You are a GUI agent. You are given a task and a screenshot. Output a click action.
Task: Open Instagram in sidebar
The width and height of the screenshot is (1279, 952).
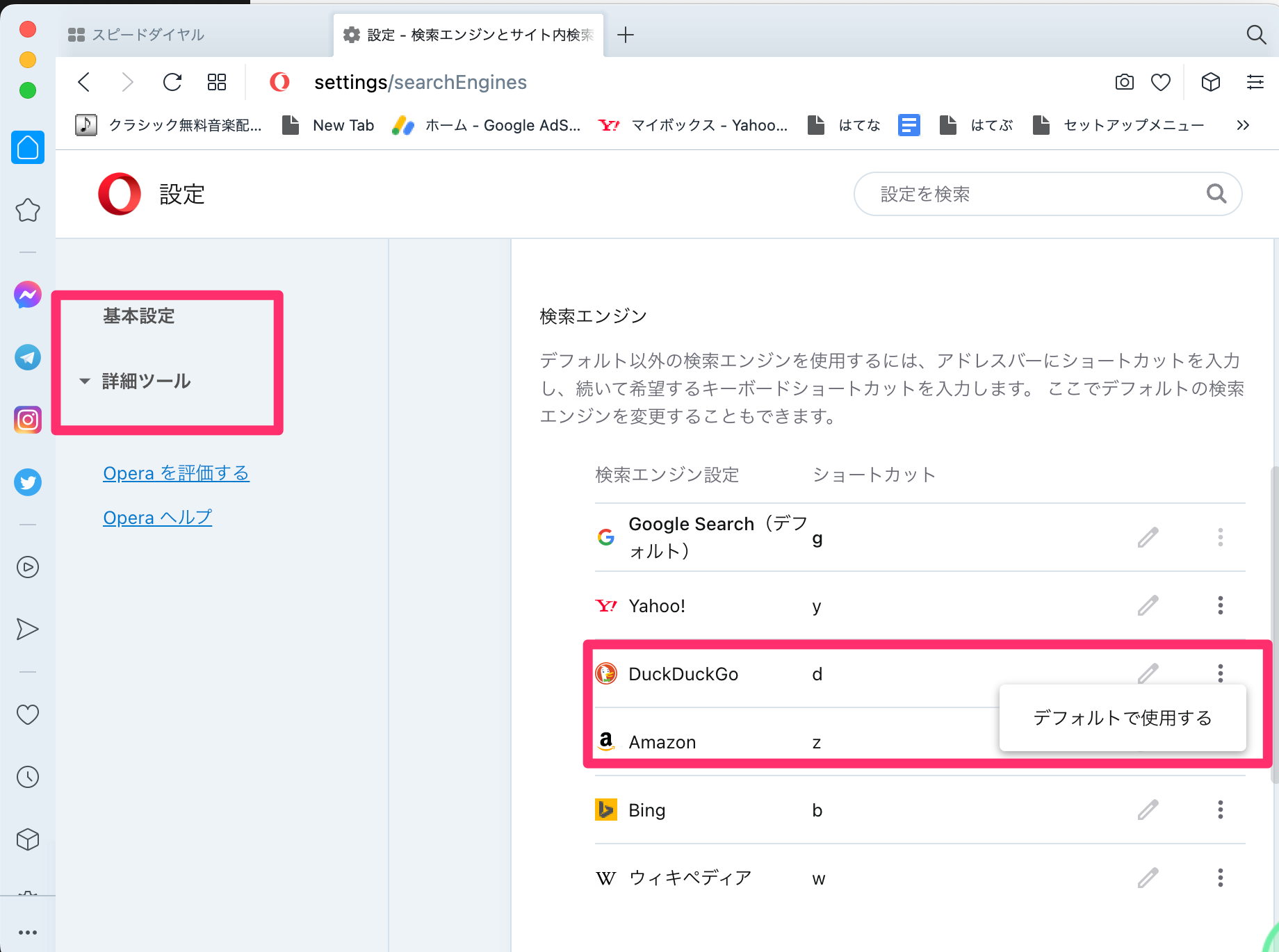[x=28, y=420]
